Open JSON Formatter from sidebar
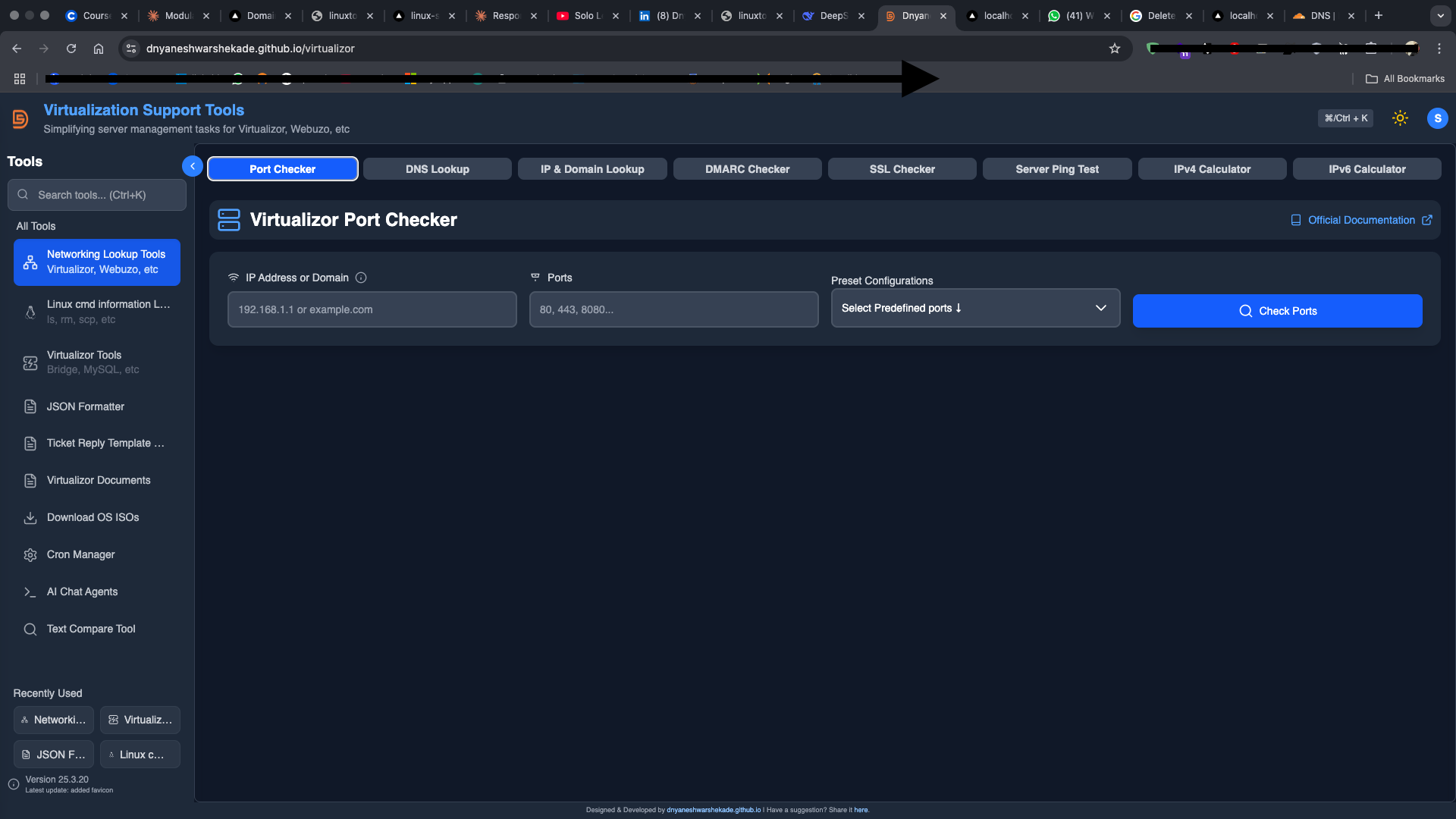This screenshot has height=819, width=1456. [x=97, y=407]
